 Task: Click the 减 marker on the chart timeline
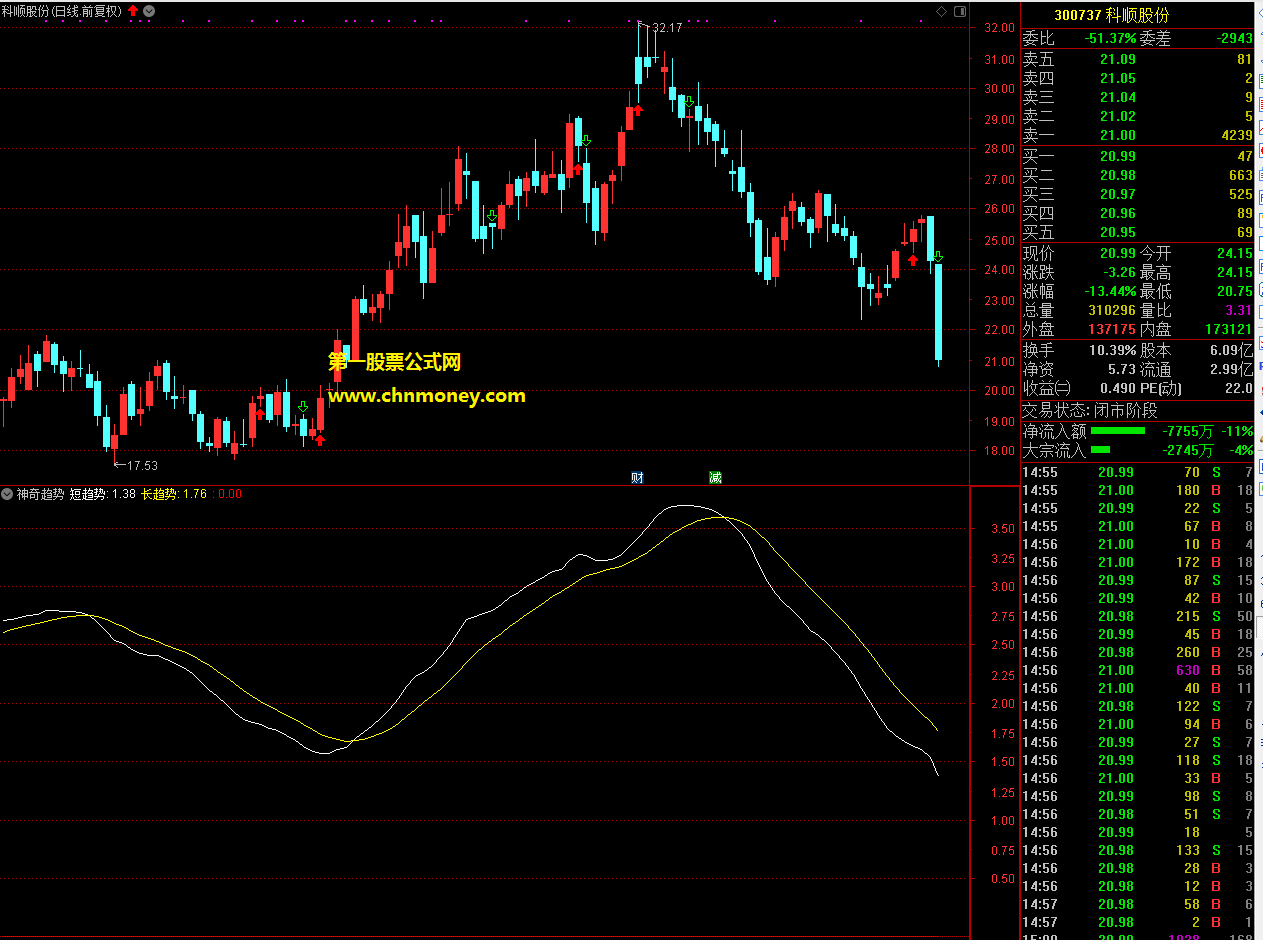point(715,477)
